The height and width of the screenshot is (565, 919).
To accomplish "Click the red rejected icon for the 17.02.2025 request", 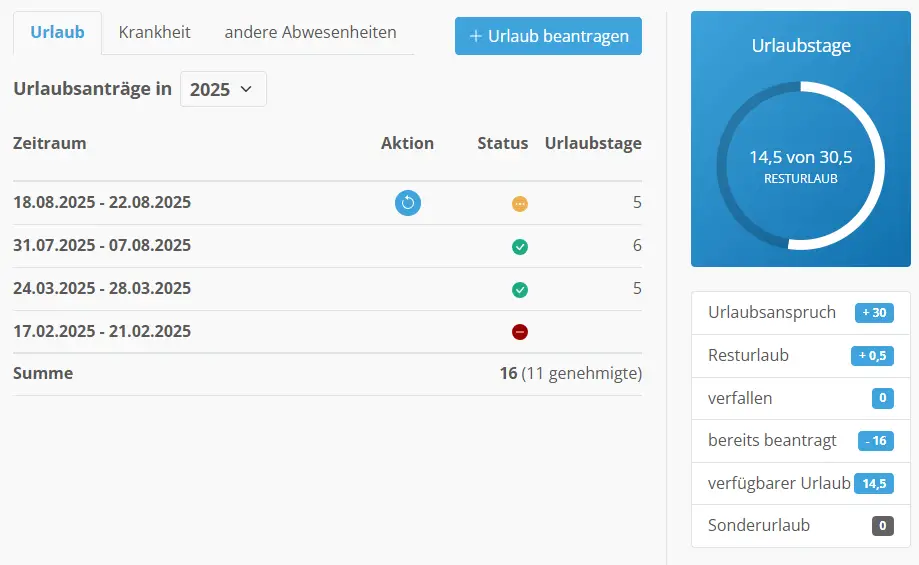I will [520, 332].
